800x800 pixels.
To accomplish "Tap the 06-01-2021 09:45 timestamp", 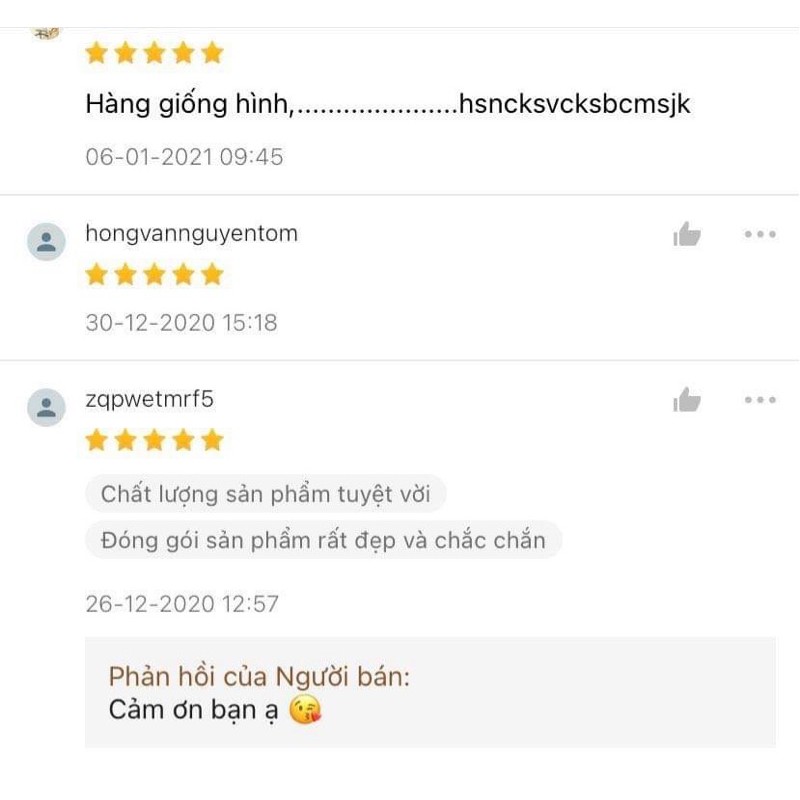I will pyautogui.click(x=184, y=157).
